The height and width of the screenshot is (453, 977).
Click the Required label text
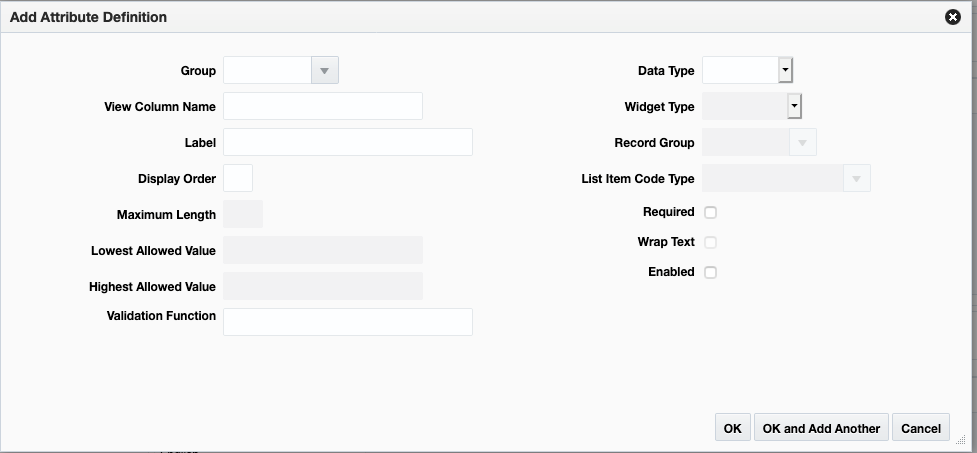point(669,212)
